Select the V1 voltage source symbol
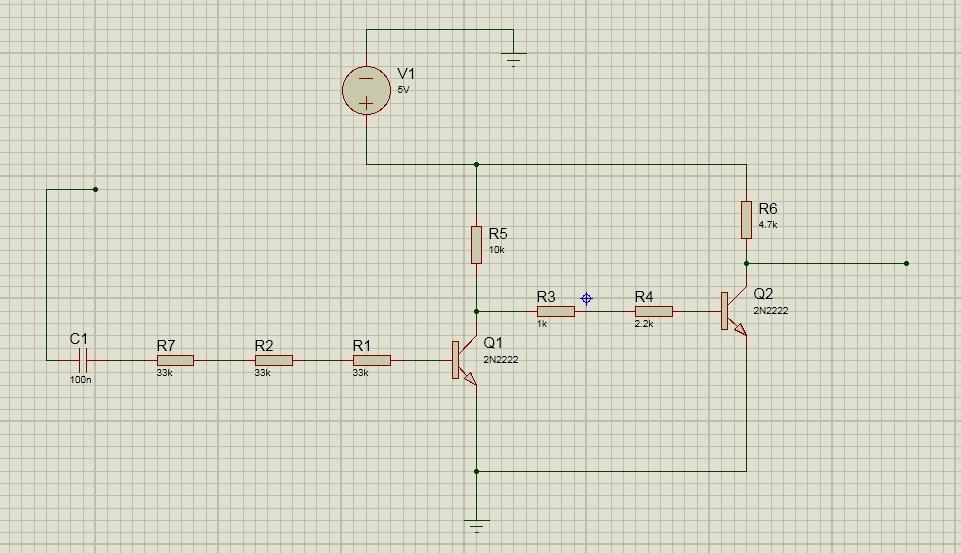The width and height of the screenshot is (961, 553). (367, 91)
